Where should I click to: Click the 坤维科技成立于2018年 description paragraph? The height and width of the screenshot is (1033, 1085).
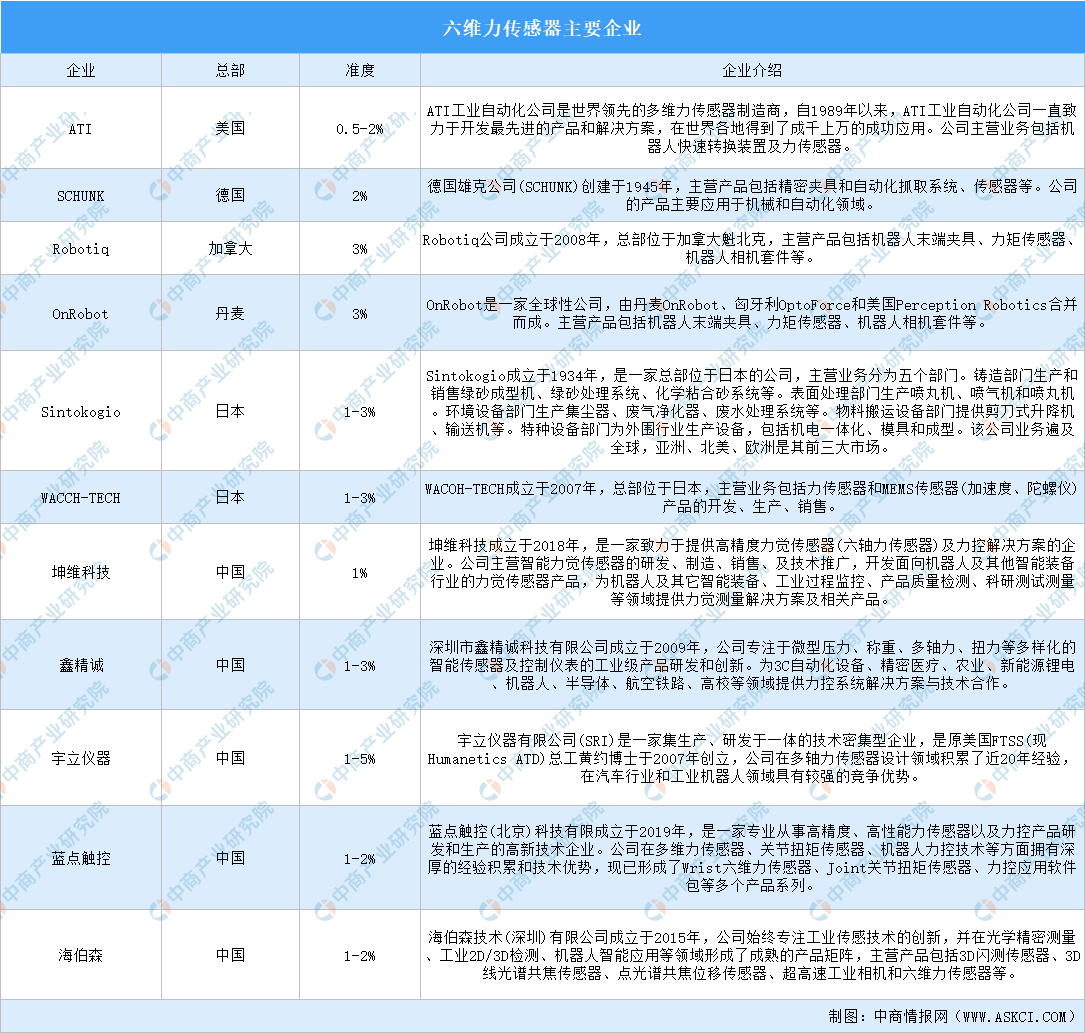tap(751, 572)
